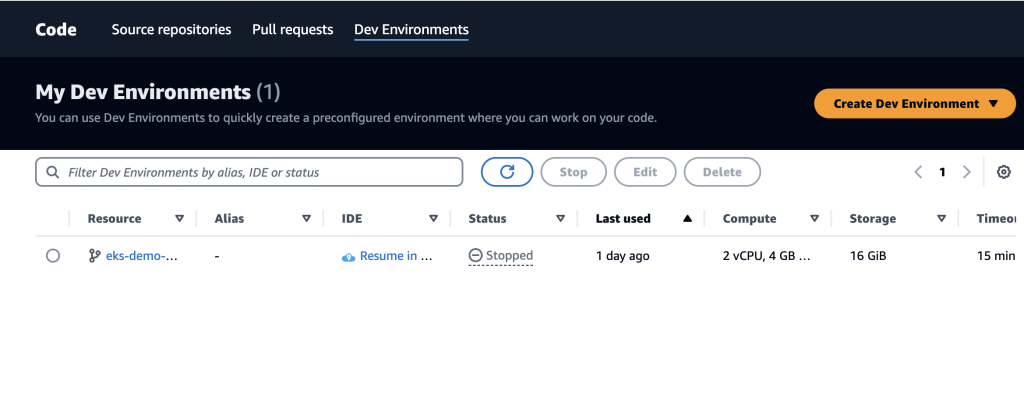Select the eks-demo environment radio button

pos(53,256)
